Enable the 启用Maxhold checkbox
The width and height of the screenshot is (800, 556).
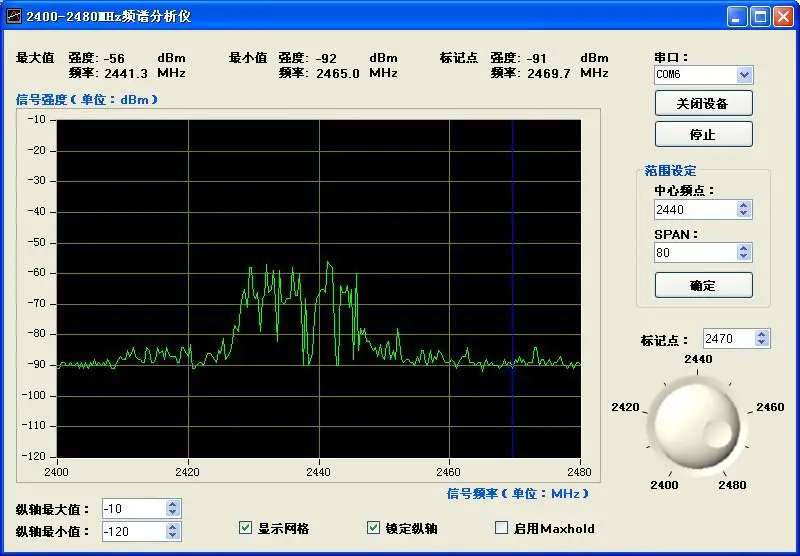pos(502,527)
